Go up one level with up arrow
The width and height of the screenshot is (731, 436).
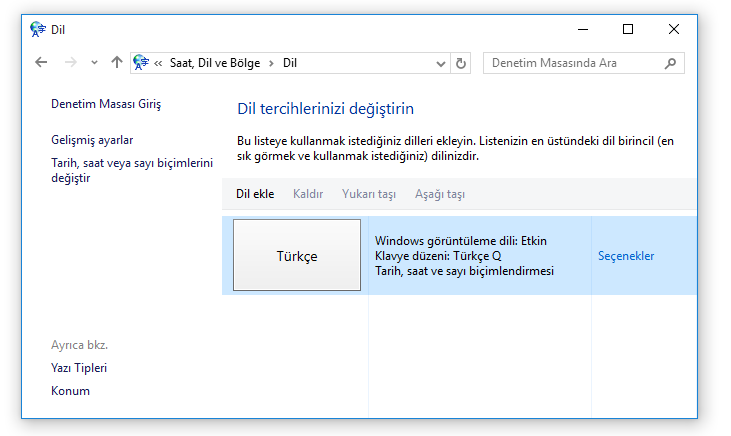117,62
